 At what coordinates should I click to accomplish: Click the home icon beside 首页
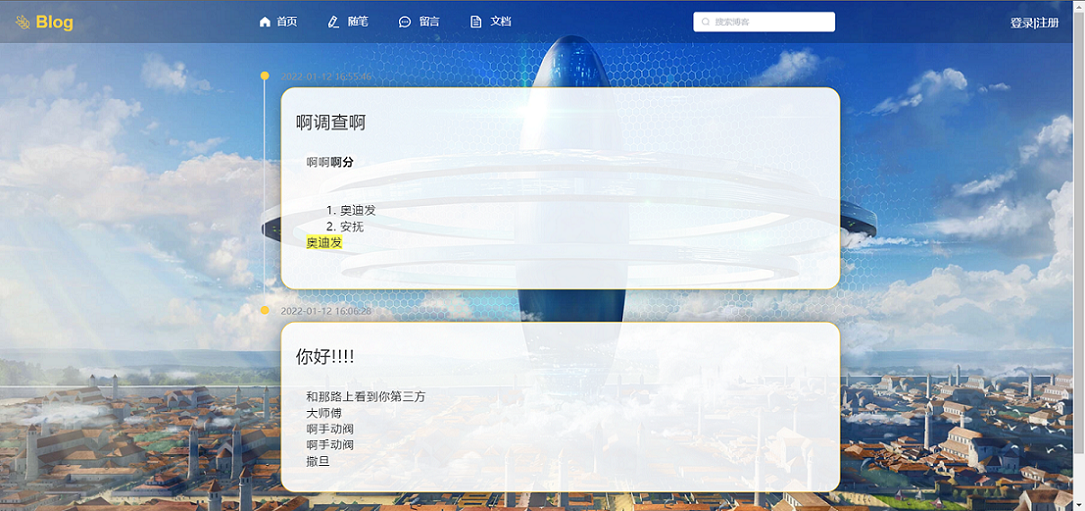point(265,22)
